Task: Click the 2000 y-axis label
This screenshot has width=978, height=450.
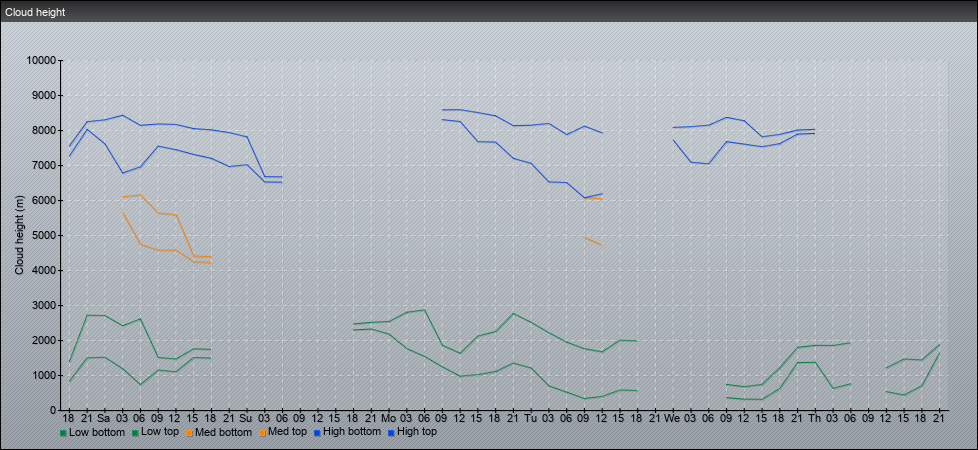Action: click(x=44, y=340)
